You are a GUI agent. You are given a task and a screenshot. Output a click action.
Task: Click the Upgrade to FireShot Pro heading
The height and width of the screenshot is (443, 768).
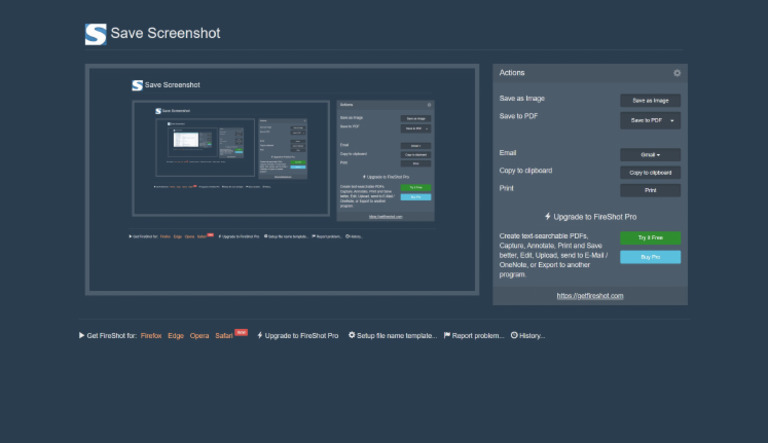tap(595, 217)
